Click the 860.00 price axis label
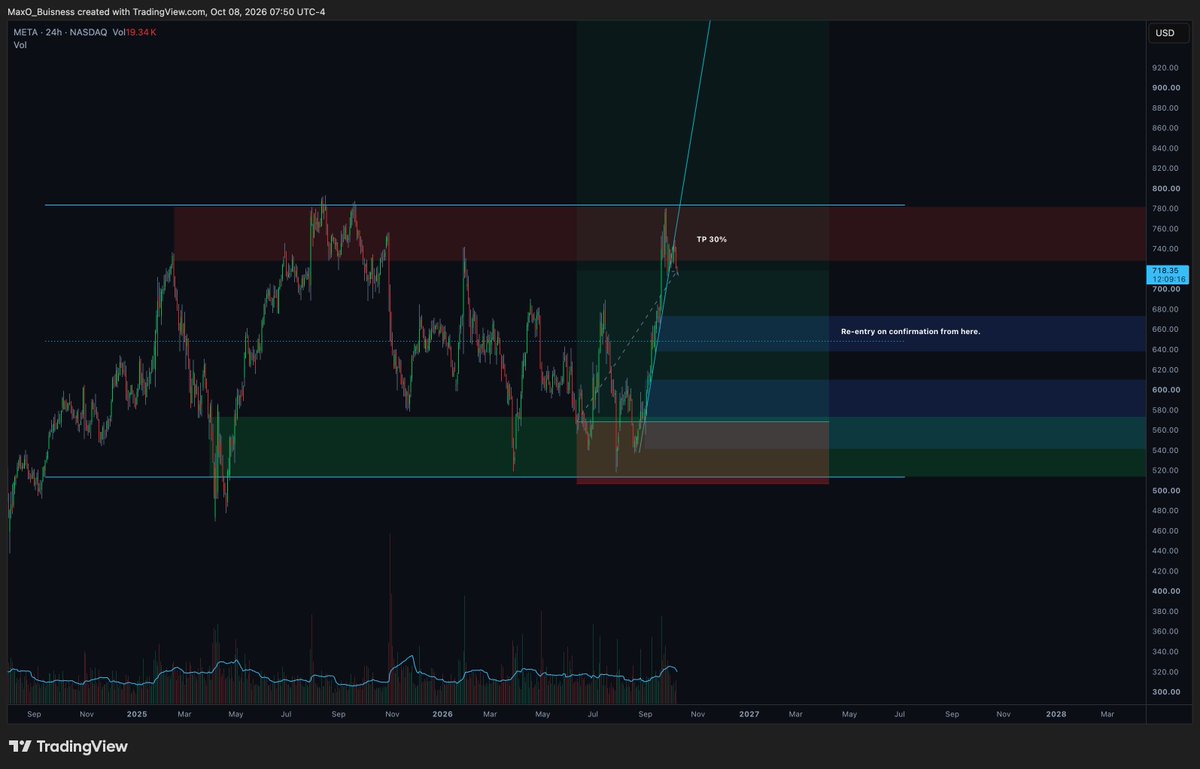The height and width of the screenshot is (769, 1200). coord(1165,128)
